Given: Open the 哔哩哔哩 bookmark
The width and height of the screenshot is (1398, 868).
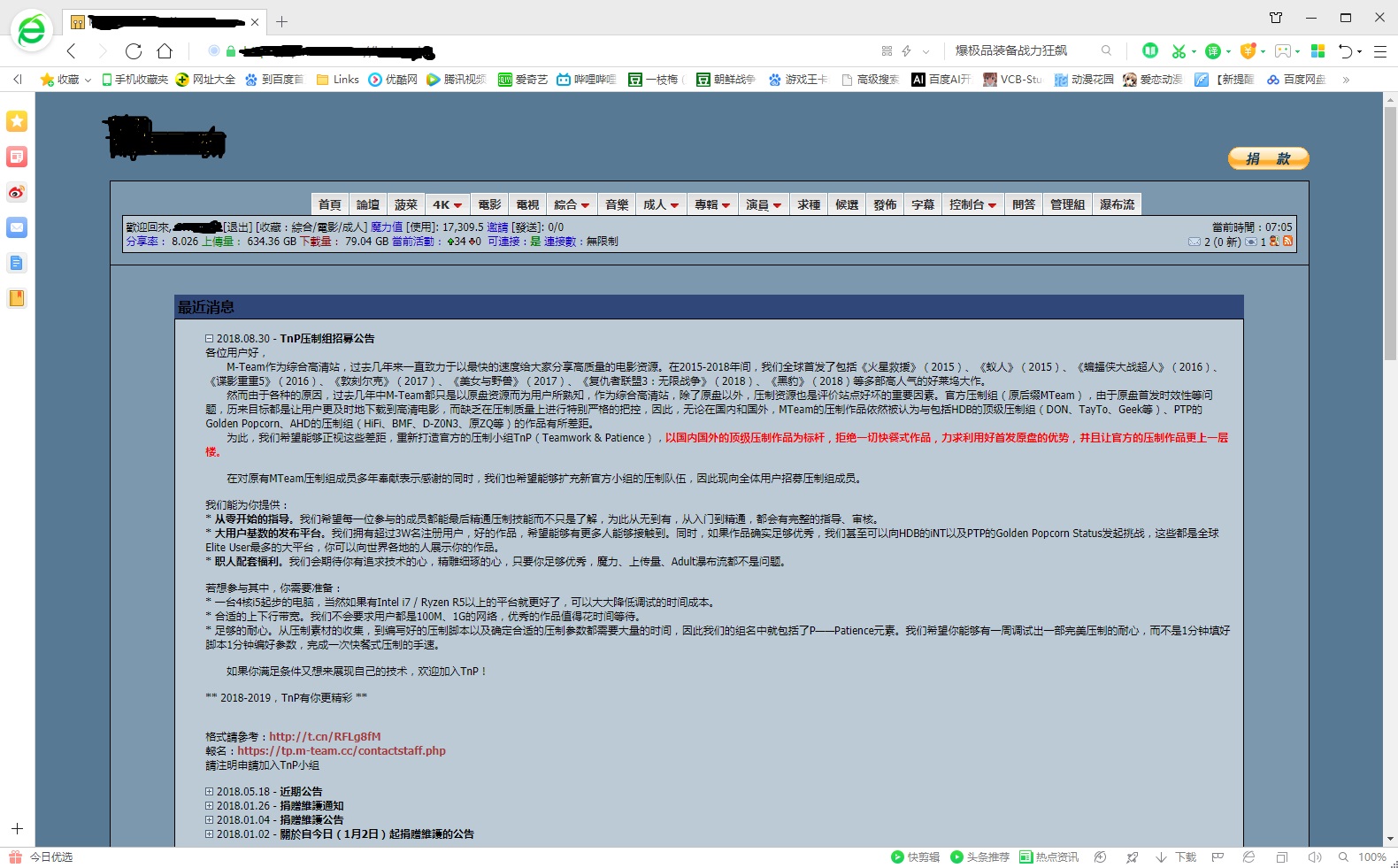Looking at the screenshot, I should [x=587, y=80].
